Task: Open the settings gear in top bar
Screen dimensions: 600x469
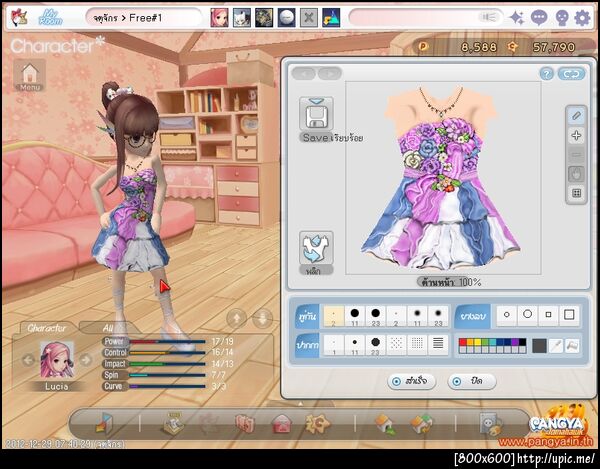Action: 582,18
